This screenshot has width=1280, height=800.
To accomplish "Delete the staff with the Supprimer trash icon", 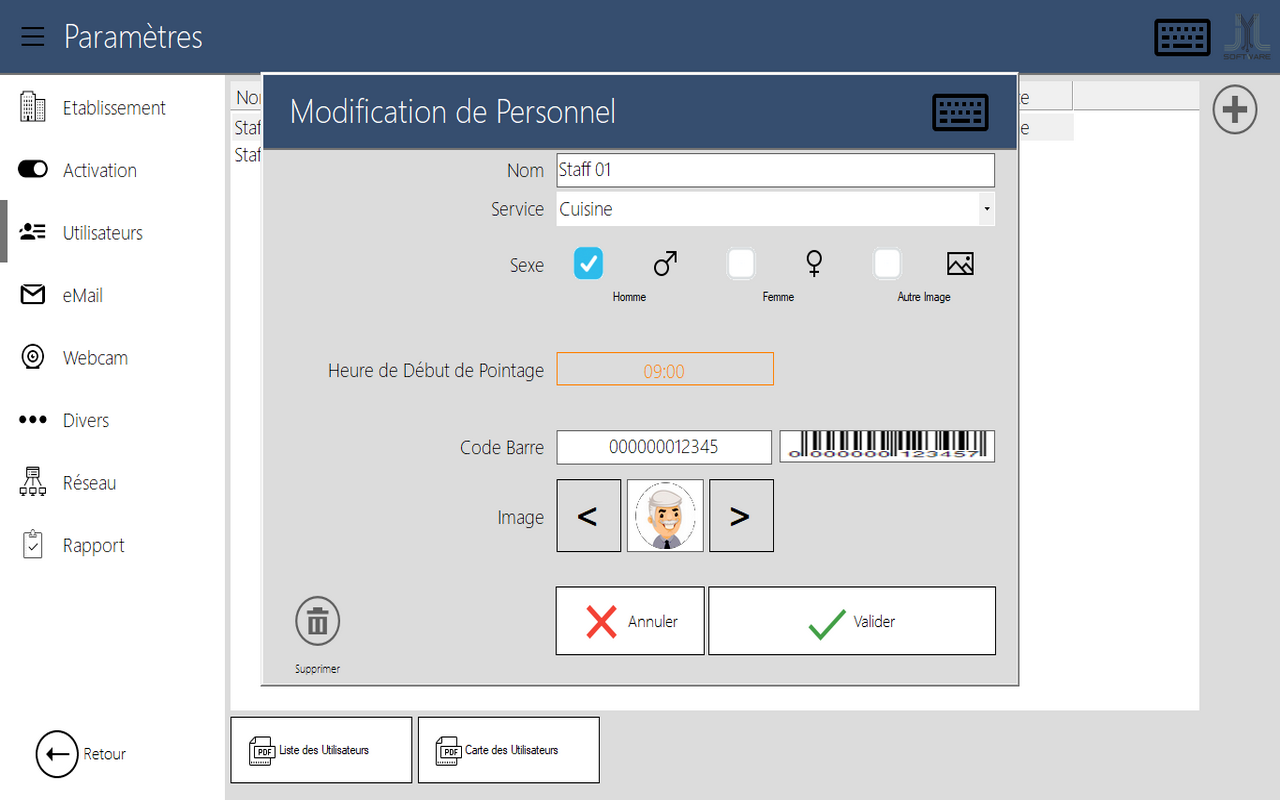I will point(318,621).
